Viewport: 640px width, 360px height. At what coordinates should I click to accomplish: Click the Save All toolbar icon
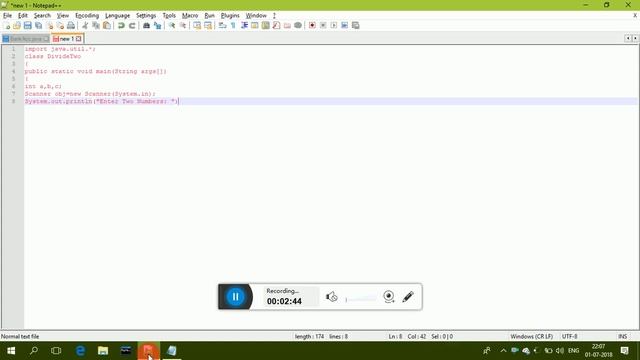(38, 25)
